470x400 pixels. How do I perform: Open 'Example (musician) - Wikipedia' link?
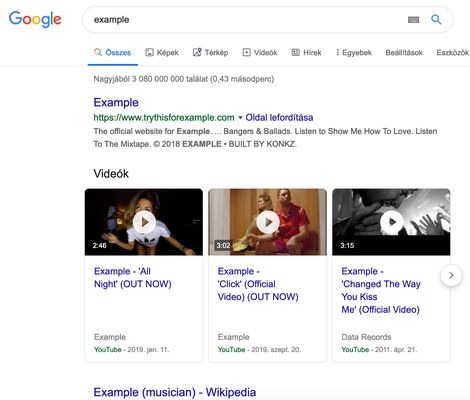tap(175, 392)
